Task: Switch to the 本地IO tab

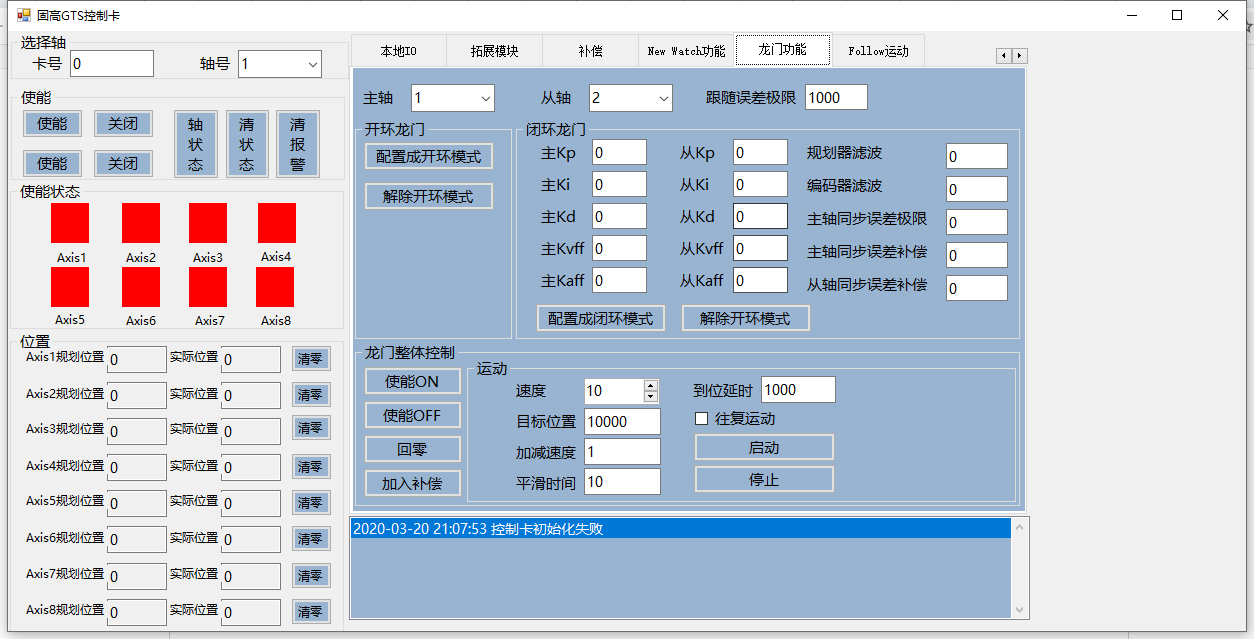Action: [x=398, y=51]
